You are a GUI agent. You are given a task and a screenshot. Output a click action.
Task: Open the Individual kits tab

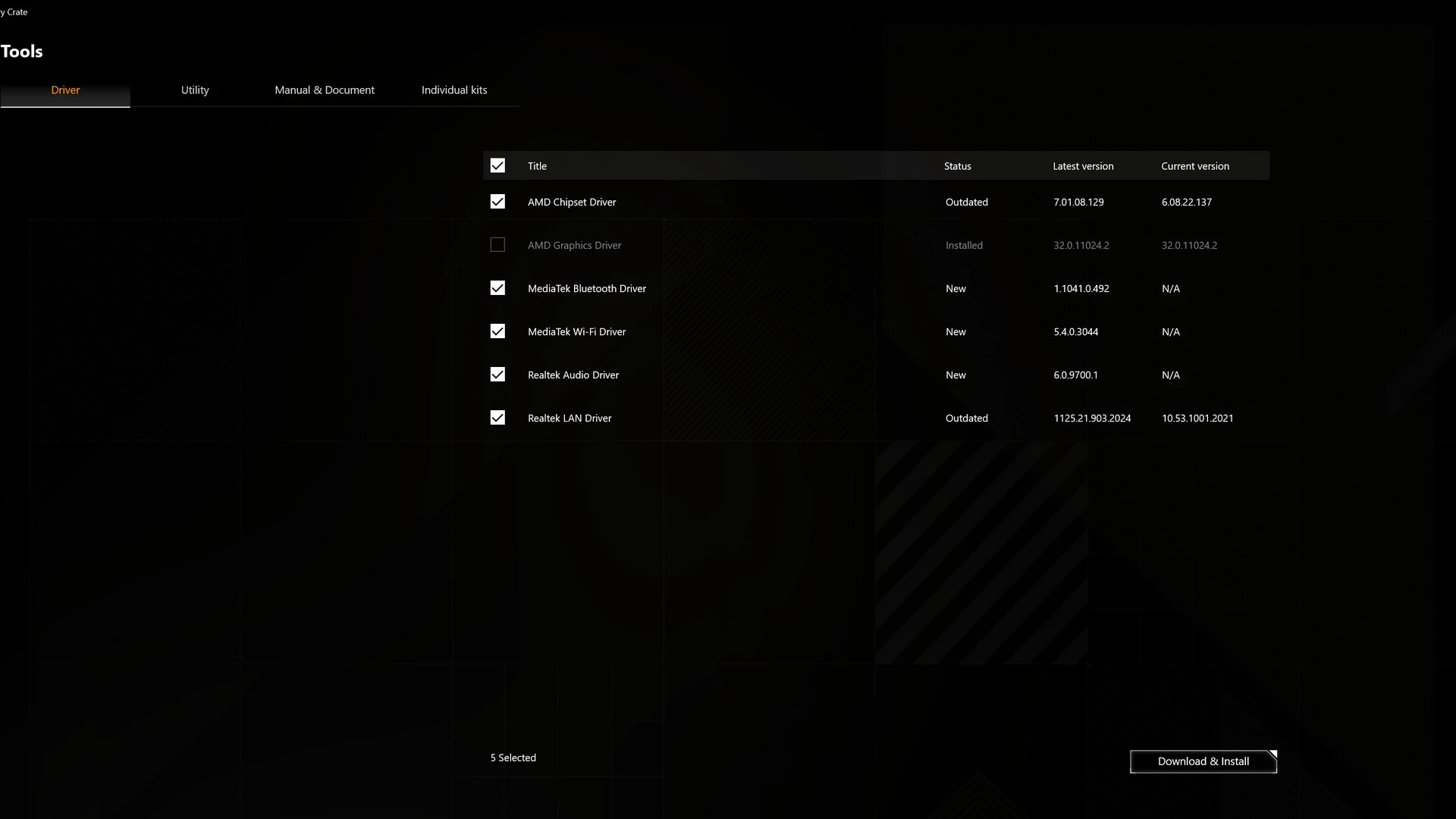[x=454, y=90]
